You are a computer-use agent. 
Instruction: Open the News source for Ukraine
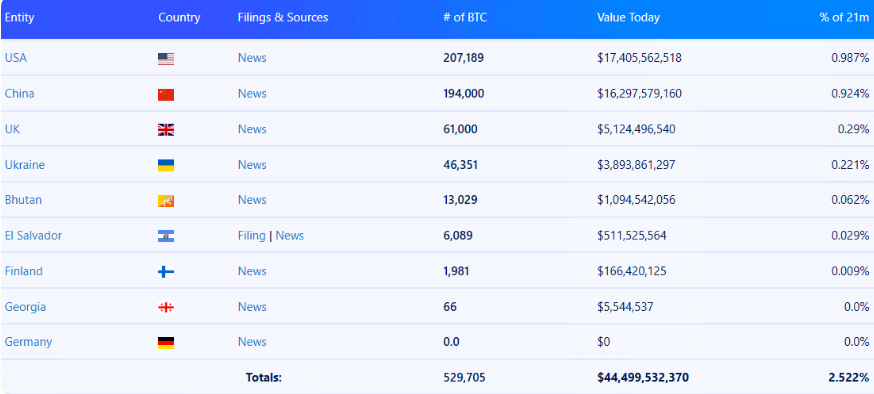click(252, 164)
